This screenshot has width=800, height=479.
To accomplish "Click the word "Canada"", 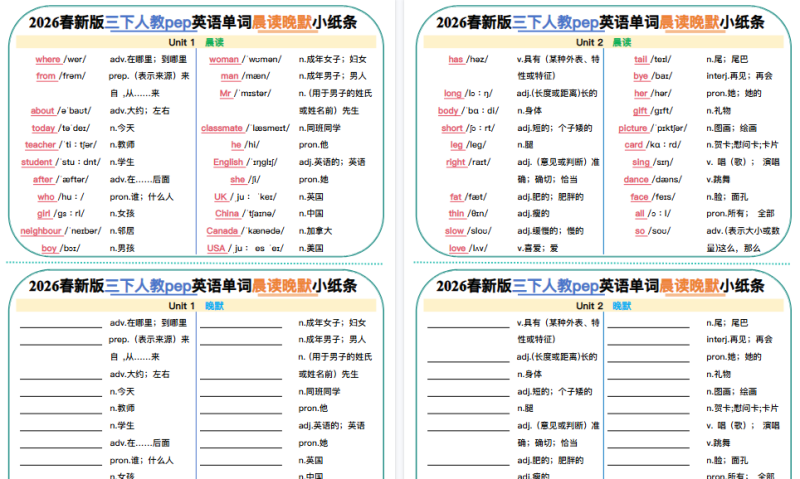I will pyautogui.click(x=222, y=231).
